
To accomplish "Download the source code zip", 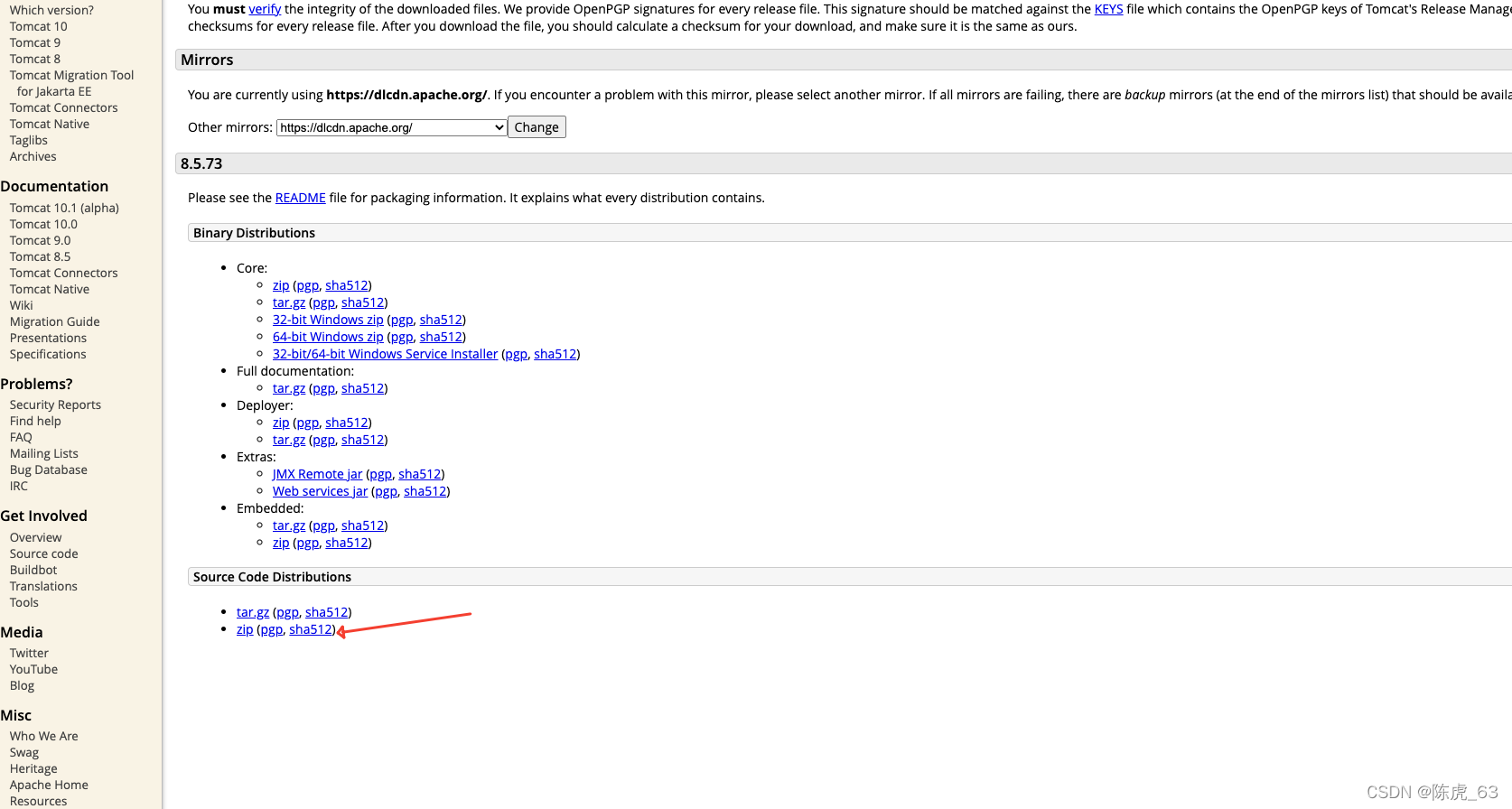I will 245,629.
